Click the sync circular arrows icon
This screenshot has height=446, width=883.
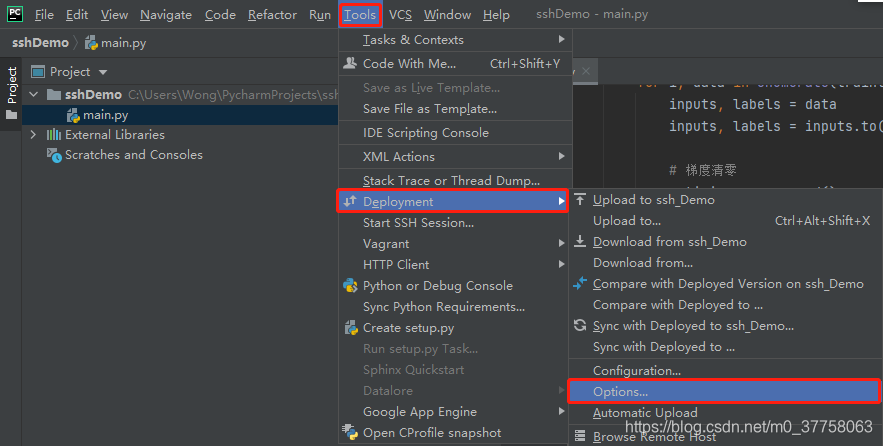point(579,325)
